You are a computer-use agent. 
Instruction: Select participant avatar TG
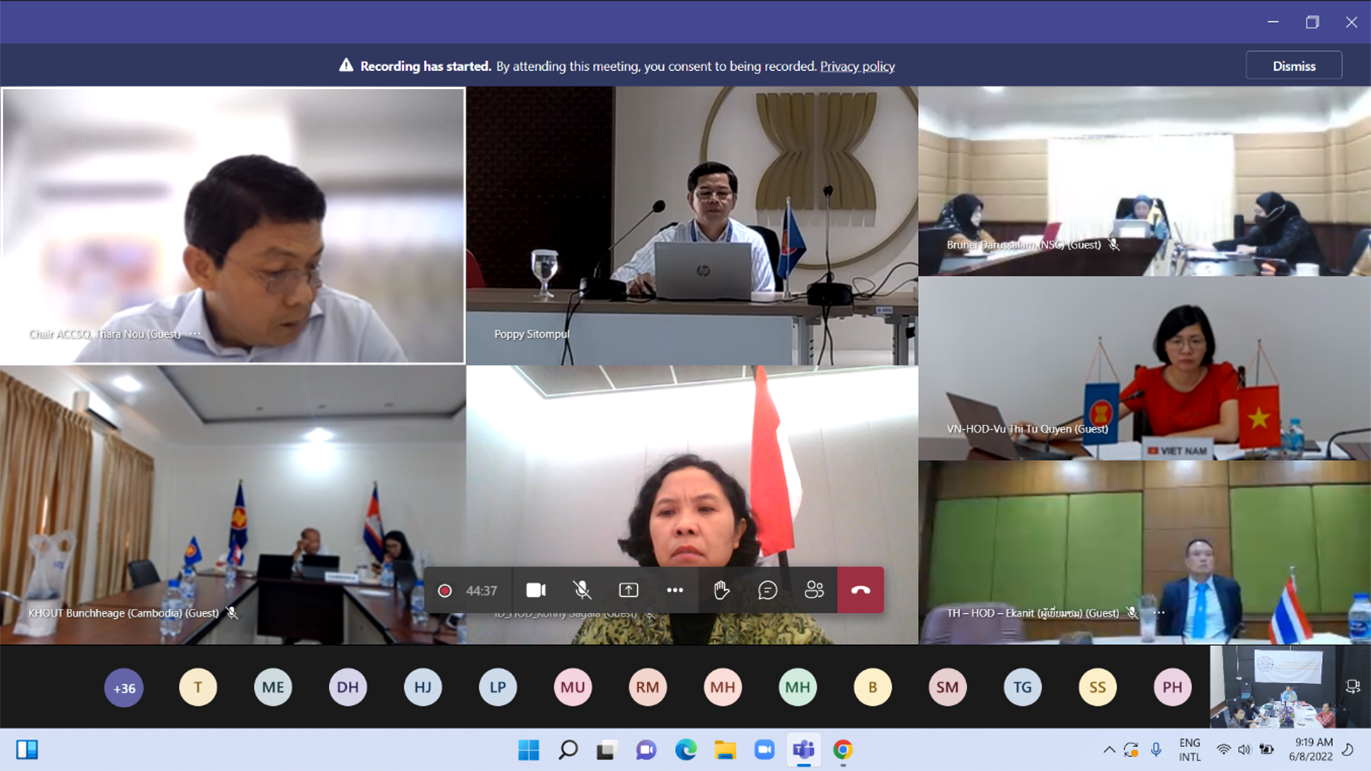point(1023,687)
